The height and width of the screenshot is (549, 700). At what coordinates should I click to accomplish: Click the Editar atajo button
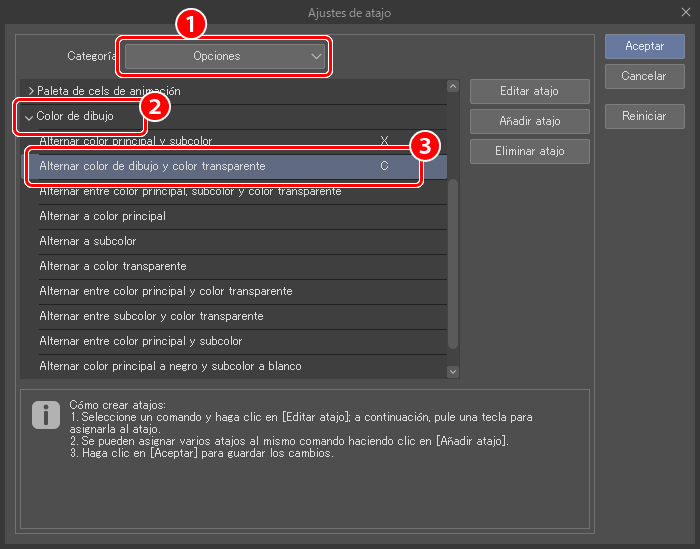pyautogui.click(x=529, y=91)
